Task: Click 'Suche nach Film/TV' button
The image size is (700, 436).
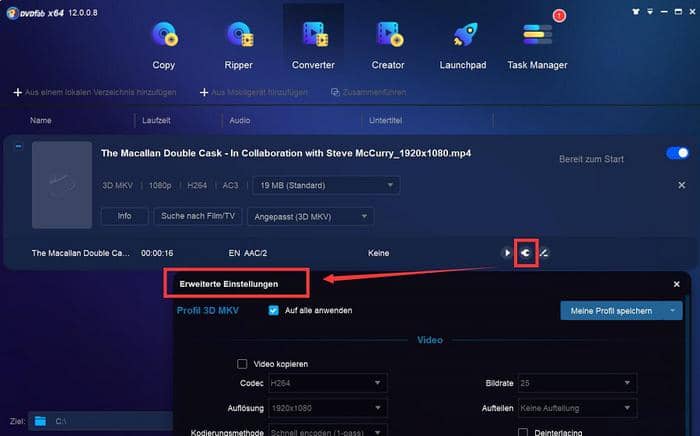Action: coord(198,216)
